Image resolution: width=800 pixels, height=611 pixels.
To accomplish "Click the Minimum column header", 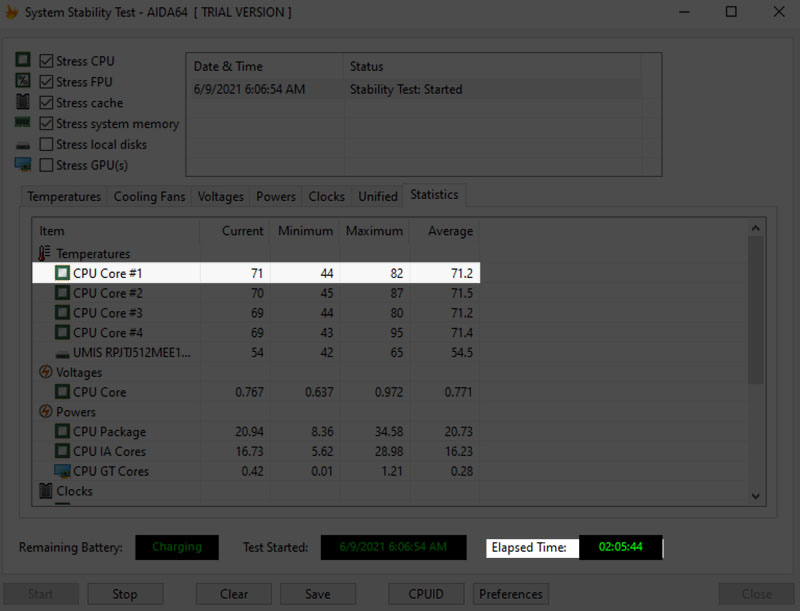I will pos(305,231).
